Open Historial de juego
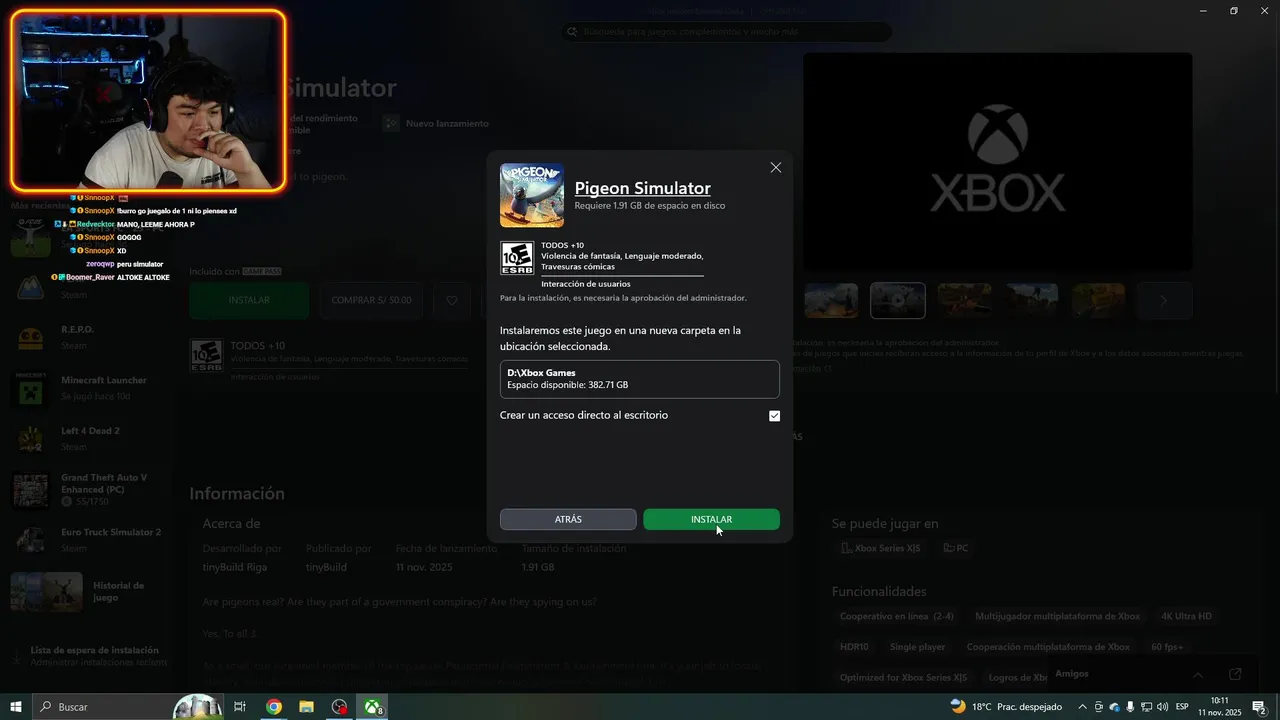Screen dimensions: 1280x720 pos(90,592)
